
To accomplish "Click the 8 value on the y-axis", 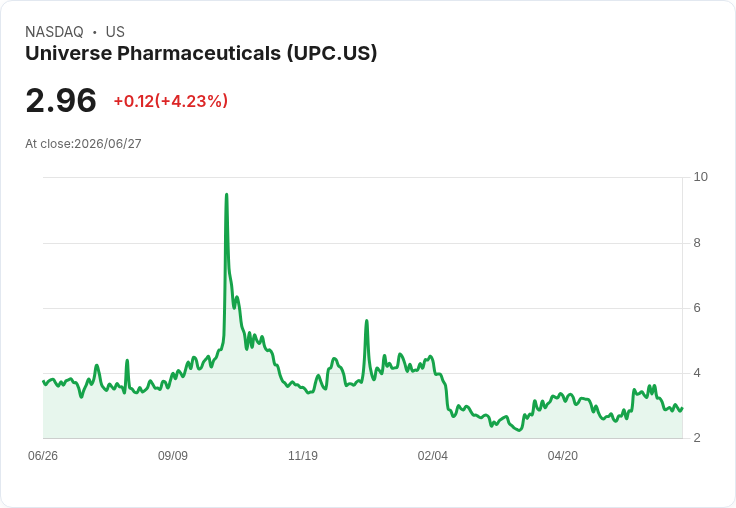I will (697, 243).
